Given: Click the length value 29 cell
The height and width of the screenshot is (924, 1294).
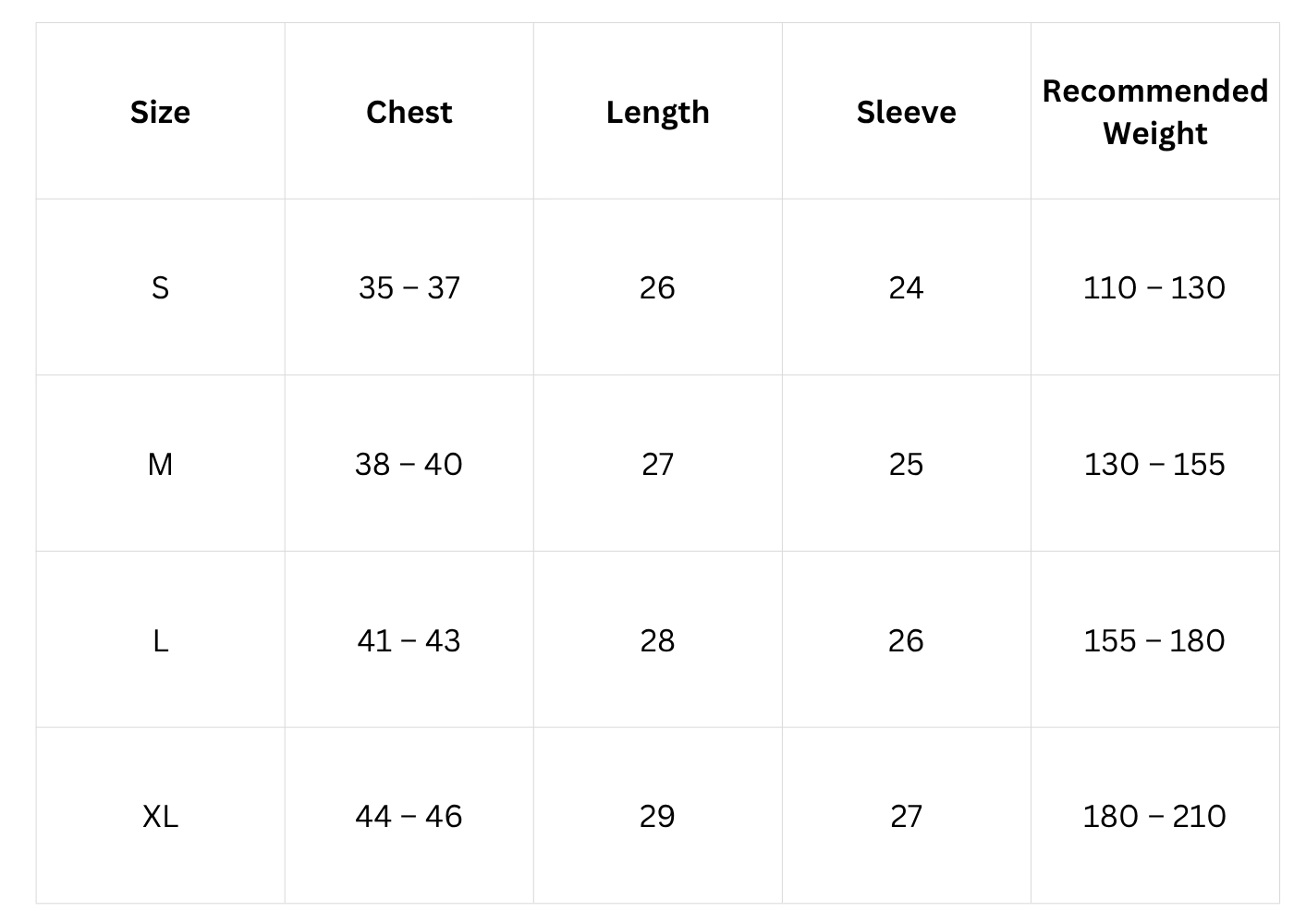Looking at the screenshot, I should pos(657,816).
